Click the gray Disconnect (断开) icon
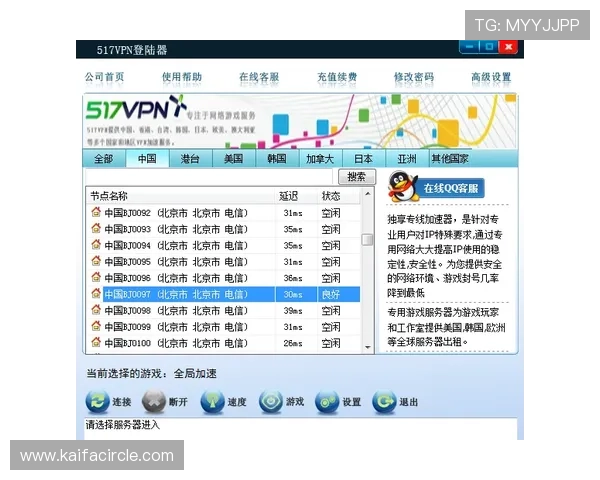The width and height of the screenshot is (600, 480). coord(154,402)
